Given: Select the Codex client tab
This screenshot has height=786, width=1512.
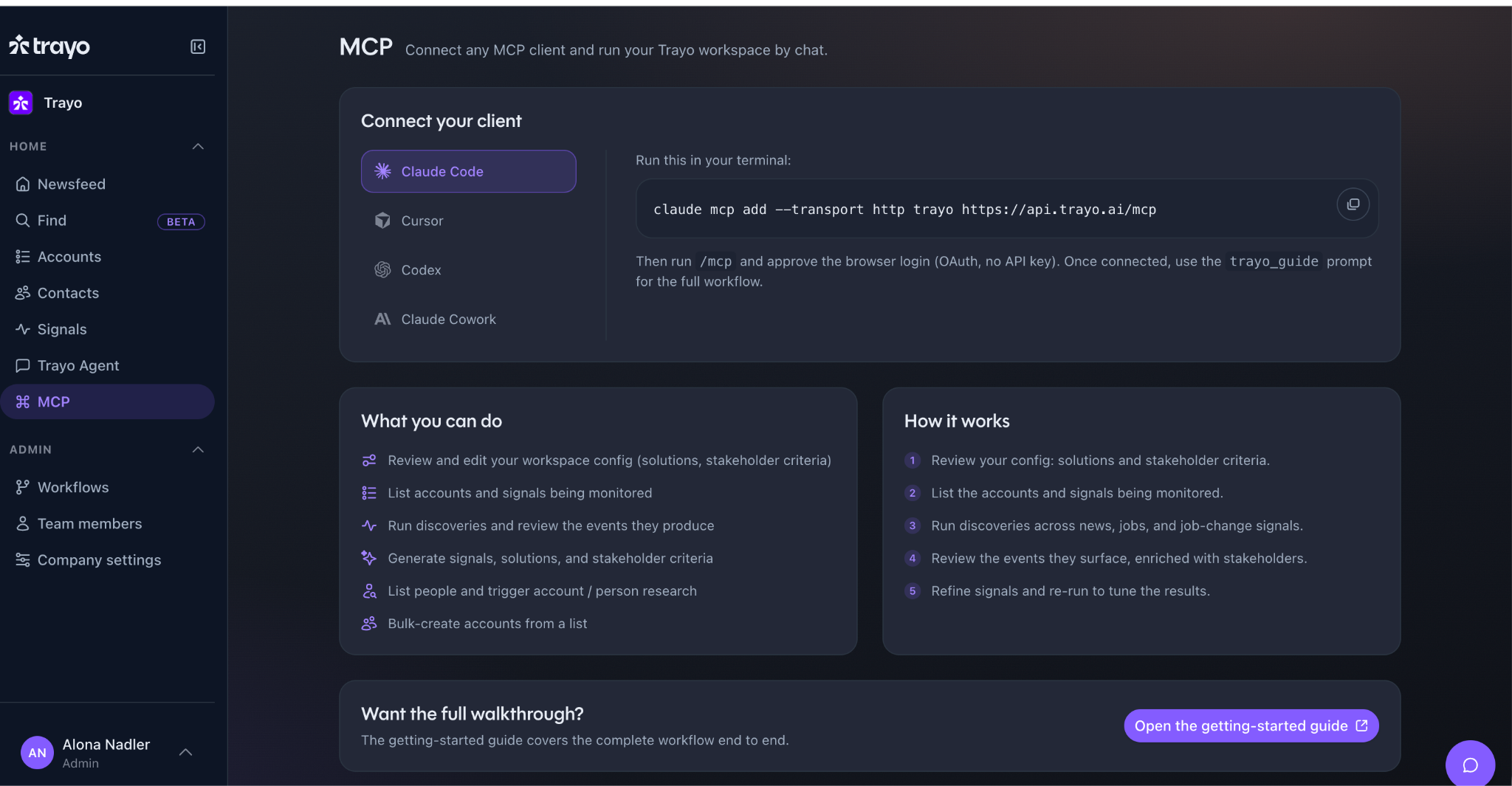Looking at the screenshot, I should pyautogui.click(x=468, y=270).
